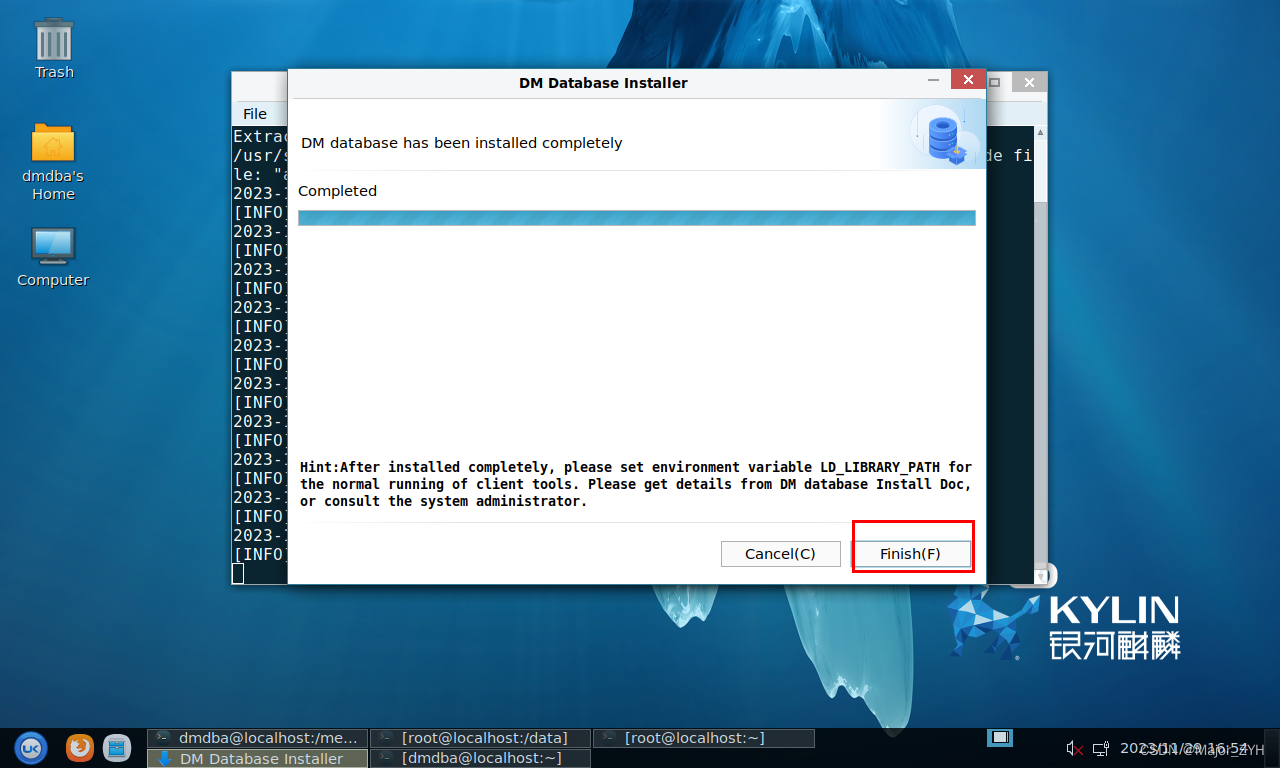Click the muted volume tray icon
The height and width of the screenshot is (768, 1280).
click(1075, 748)
